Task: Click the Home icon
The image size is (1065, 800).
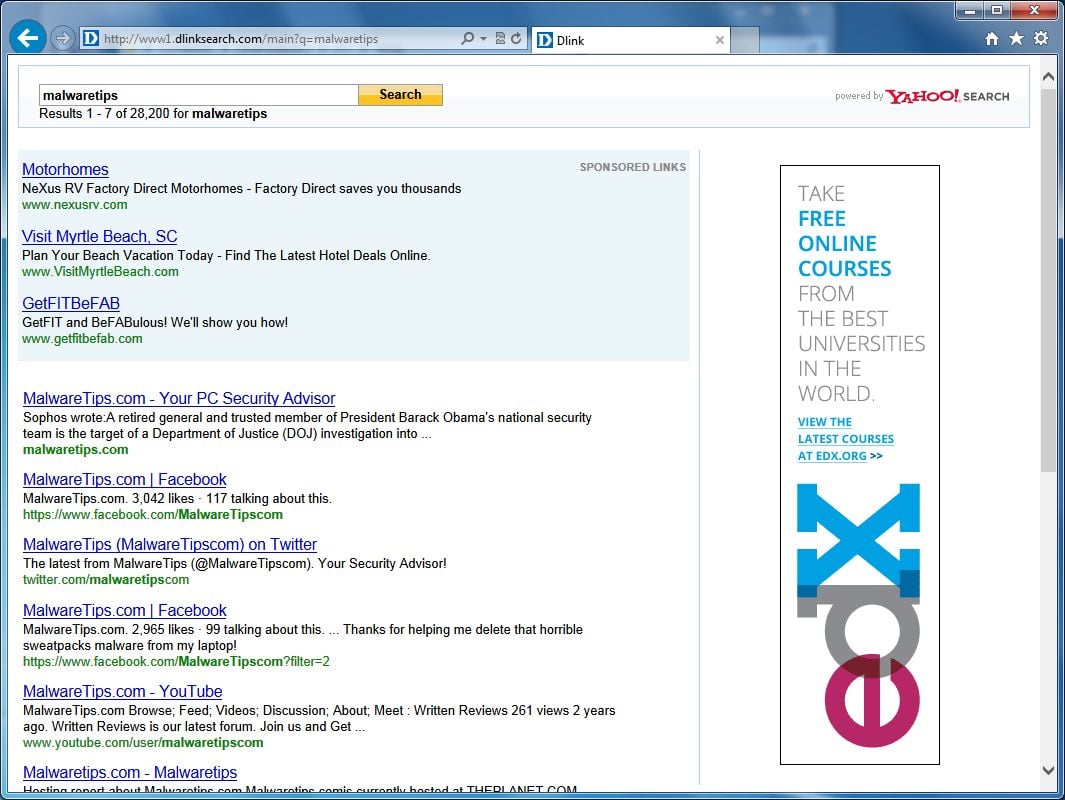Action: click(x=992, y=39)
